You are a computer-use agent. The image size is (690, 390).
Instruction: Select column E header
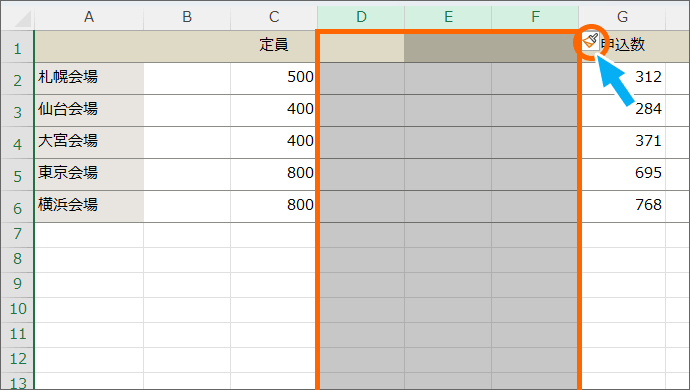[x=448, y=17]
